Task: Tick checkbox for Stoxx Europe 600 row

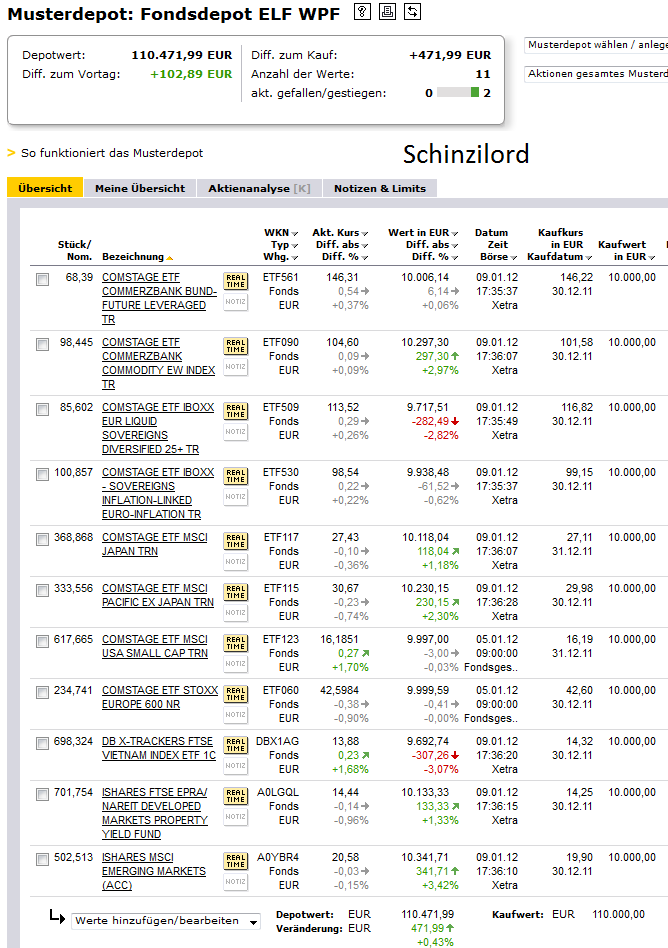Action: click(42, 692)
